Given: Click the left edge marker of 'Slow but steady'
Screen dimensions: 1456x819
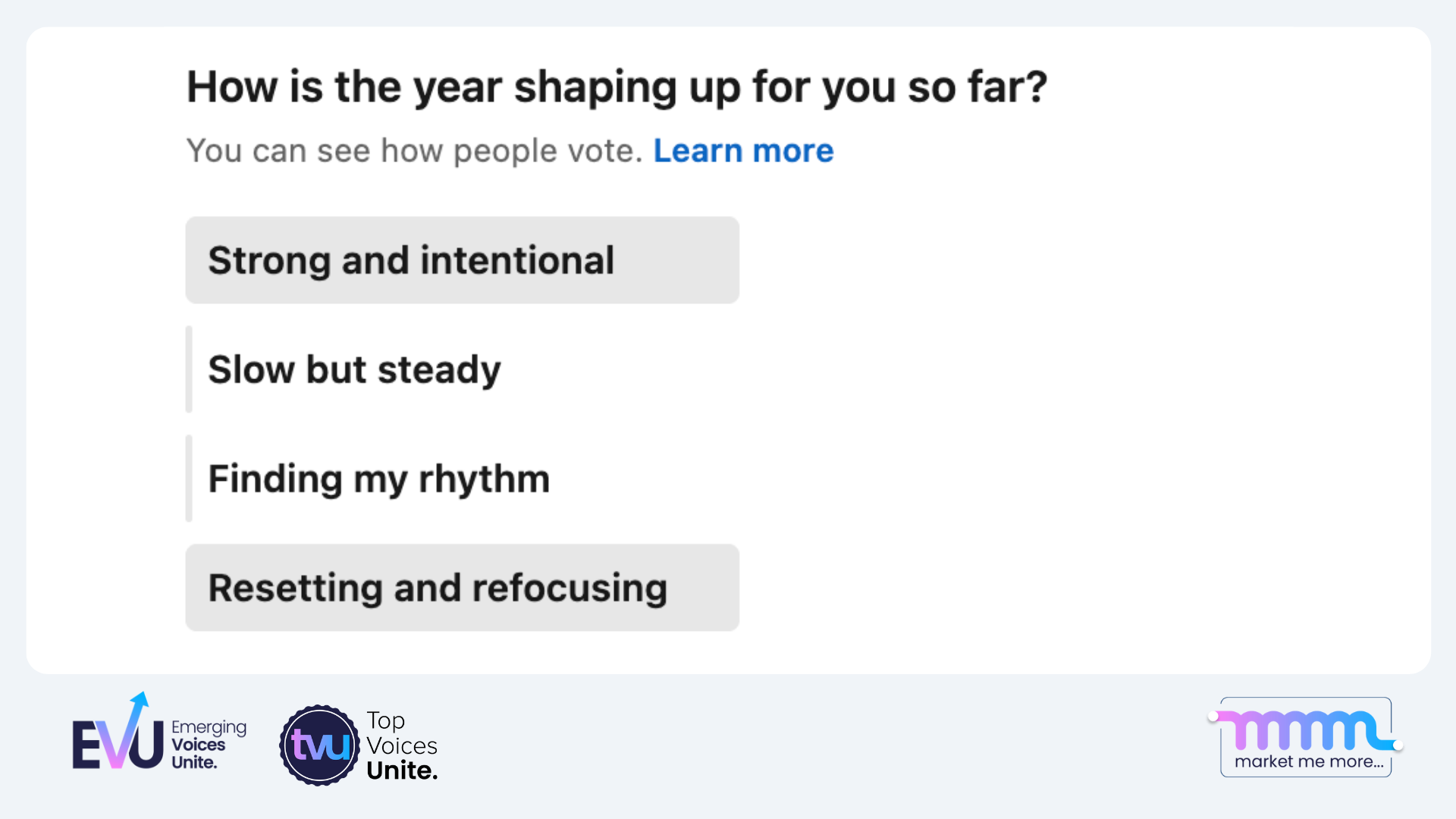Looking at the screenshot, I should click(187, 369).
